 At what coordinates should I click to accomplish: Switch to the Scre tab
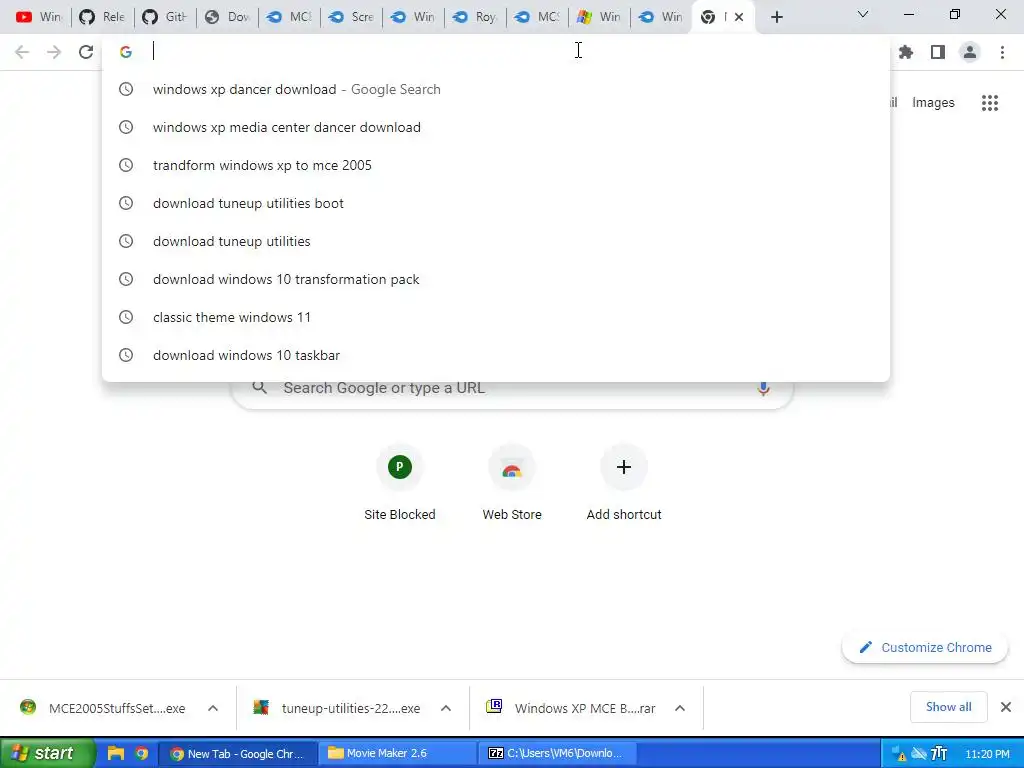click(351, 17)
